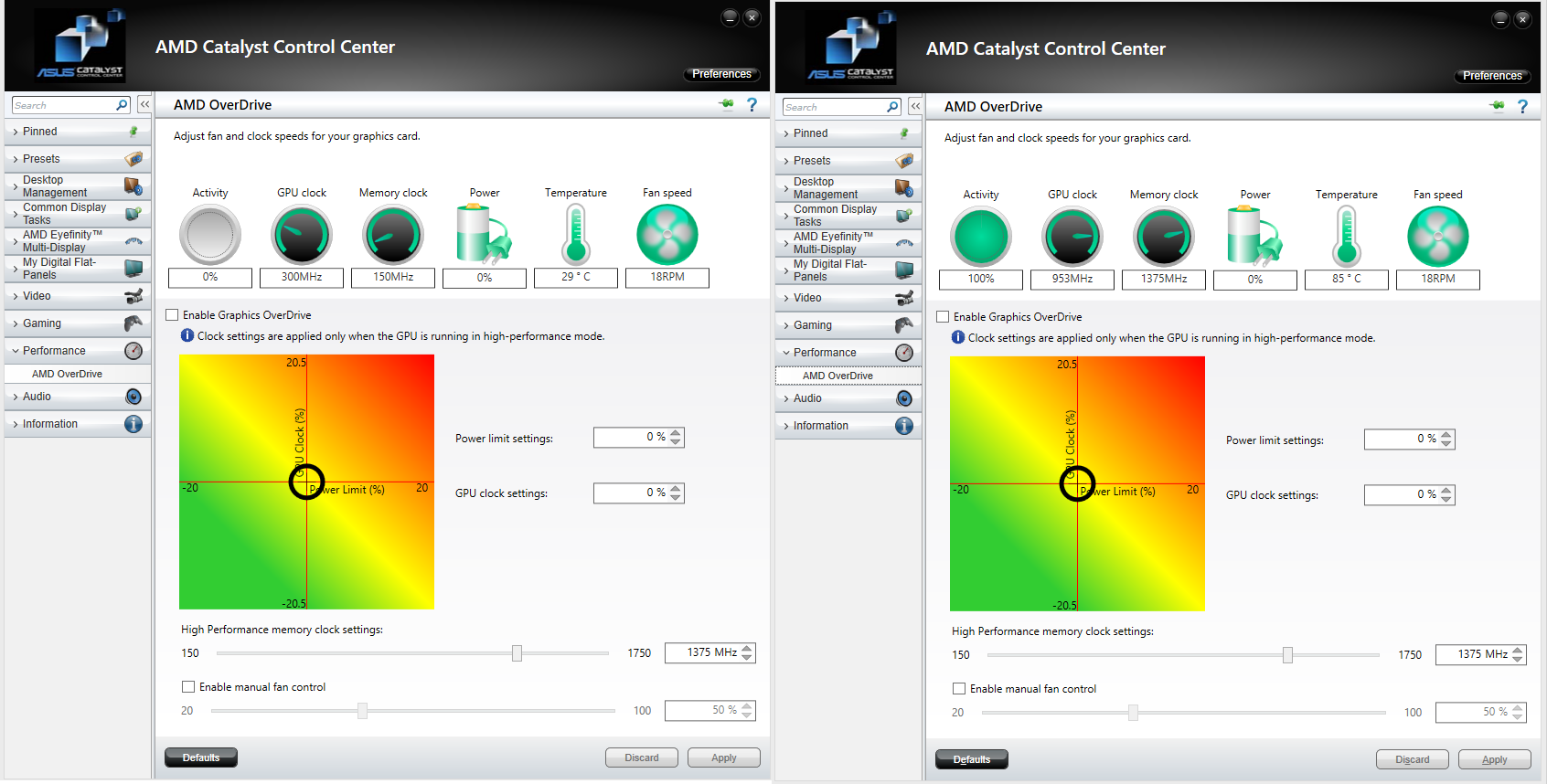Click the Audio speaker icon in left window

point(133,397)
